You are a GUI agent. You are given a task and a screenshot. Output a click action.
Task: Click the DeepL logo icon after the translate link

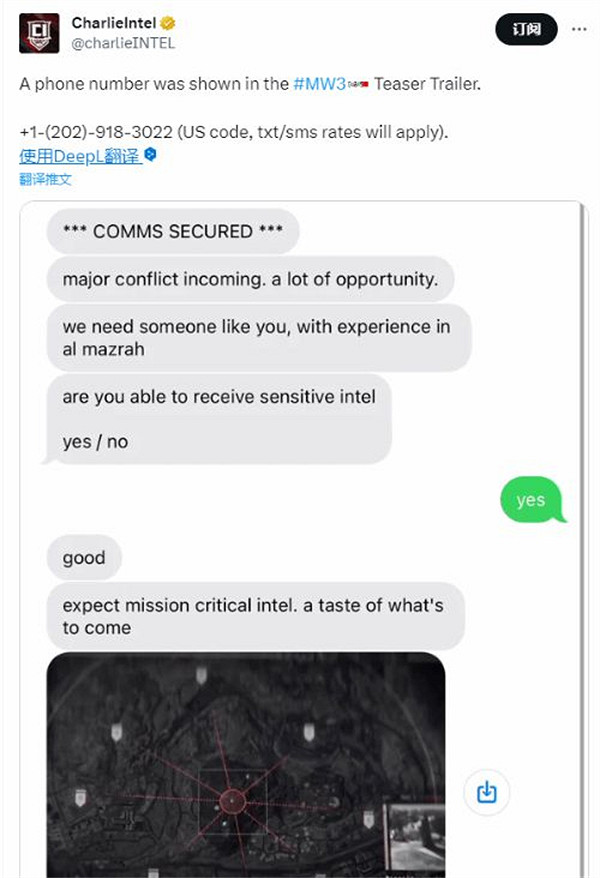(x=151, y=154)
